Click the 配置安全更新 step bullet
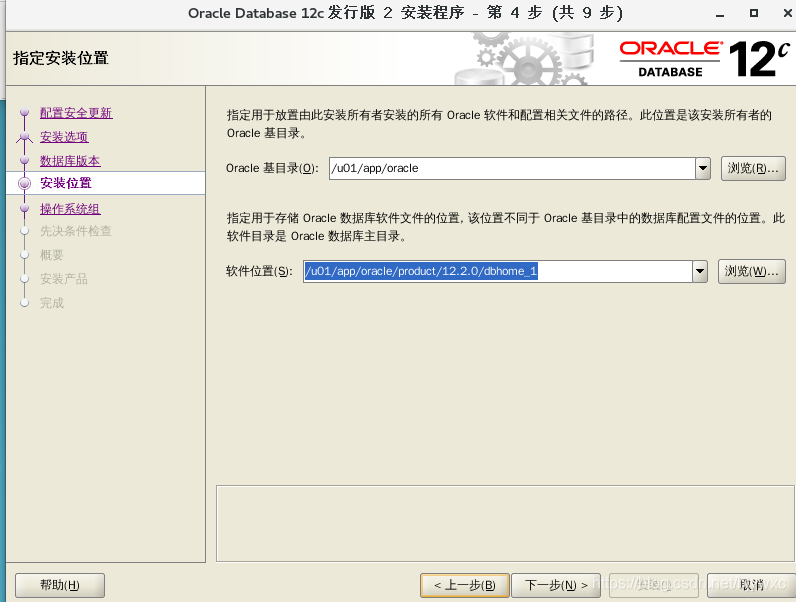The width and height of the screenshot is (796, 602). (24, 113)
